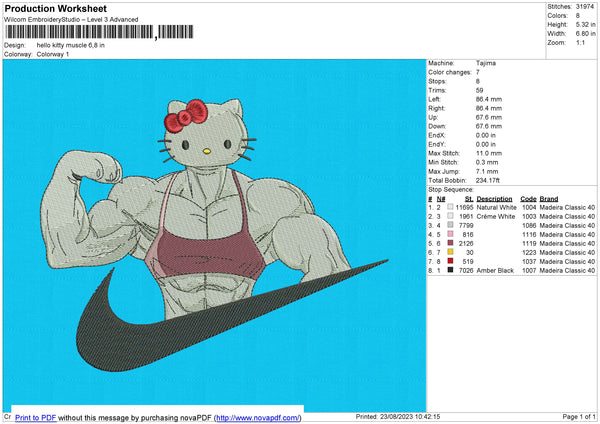Screen dimensions: 600x424
Task: Click the stitch count '11695' cell
Action: (x=465, y=207)
